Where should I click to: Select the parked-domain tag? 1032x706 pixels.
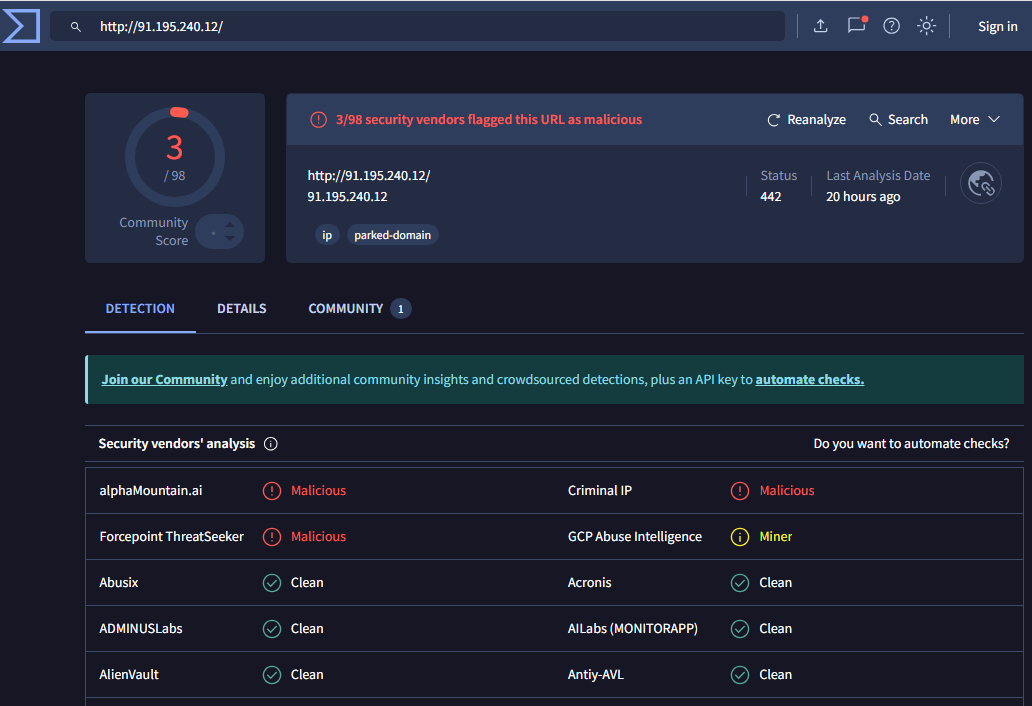[393, 236]
